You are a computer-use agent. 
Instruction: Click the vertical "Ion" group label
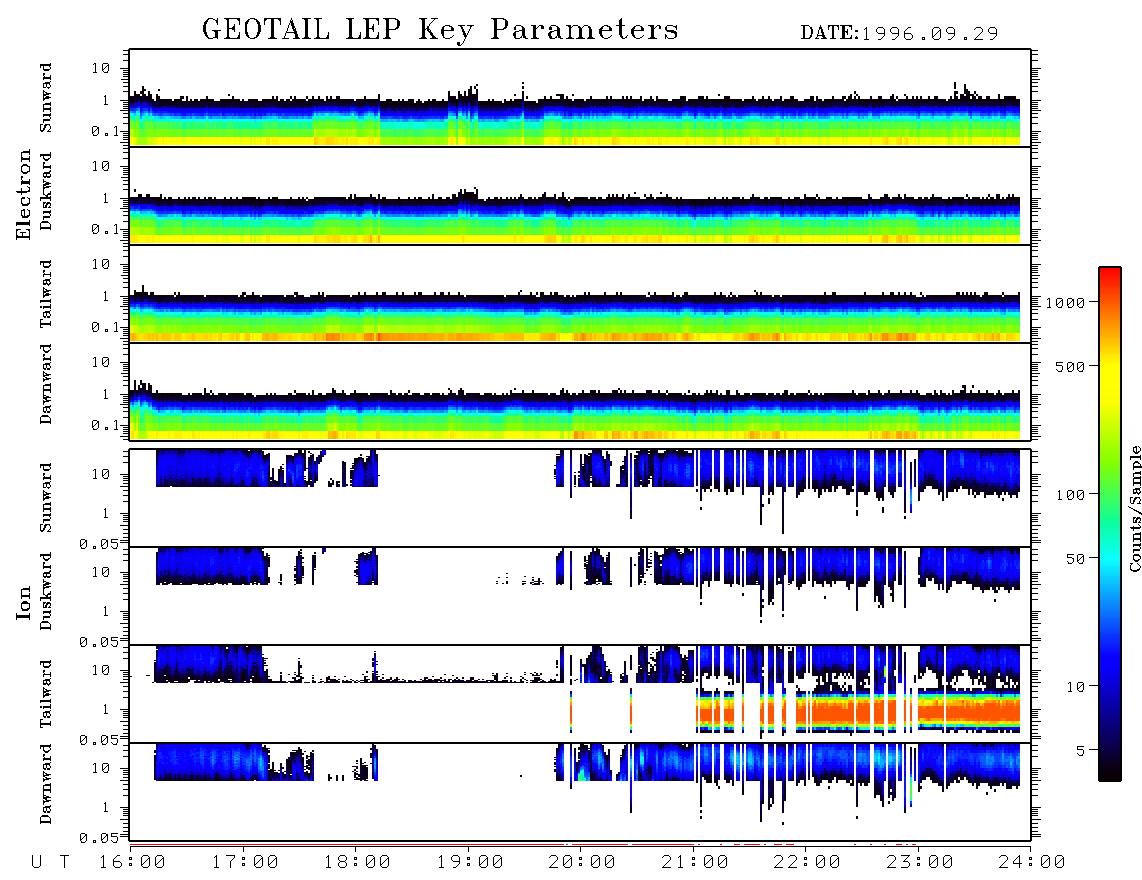click(x=23, y=602)
